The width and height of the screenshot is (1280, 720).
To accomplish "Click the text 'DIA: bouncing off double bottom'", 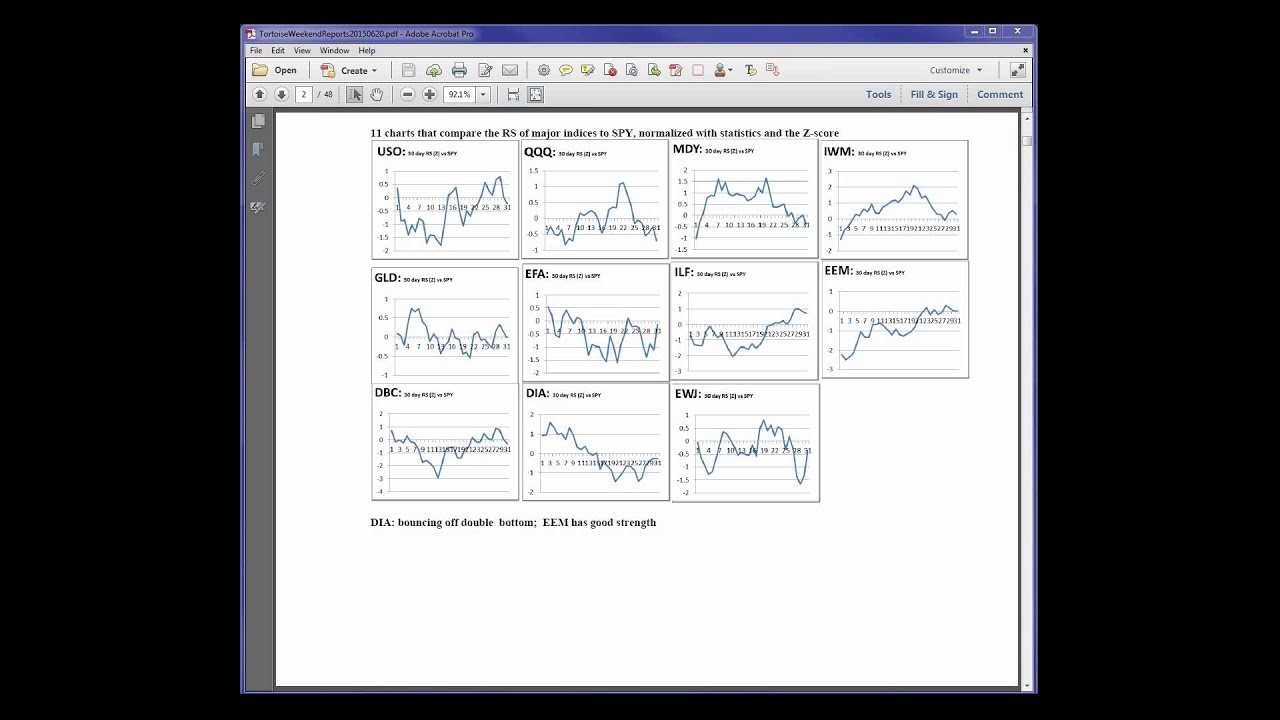I will [x=453, y=522].
